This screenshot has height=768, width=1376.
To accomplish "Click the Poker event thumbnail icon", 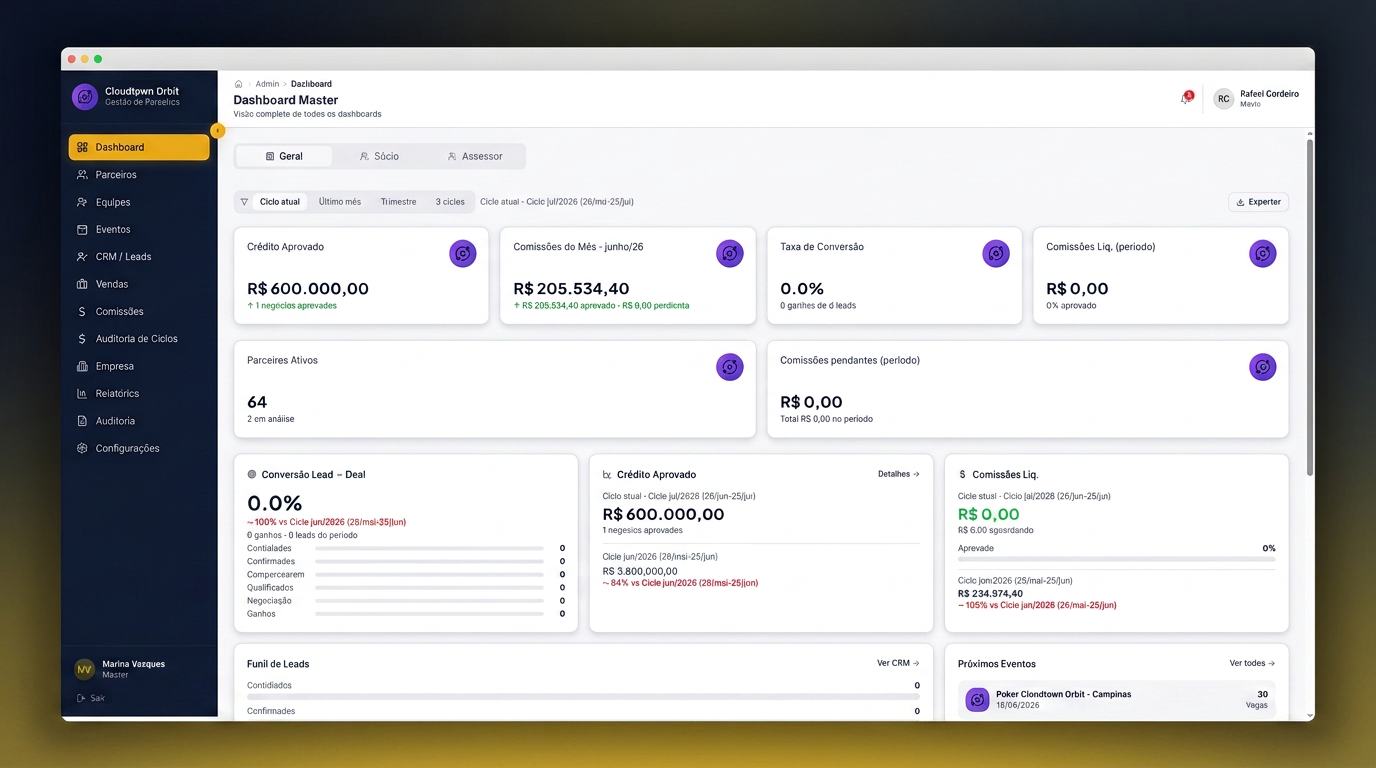I will (977, 699).
